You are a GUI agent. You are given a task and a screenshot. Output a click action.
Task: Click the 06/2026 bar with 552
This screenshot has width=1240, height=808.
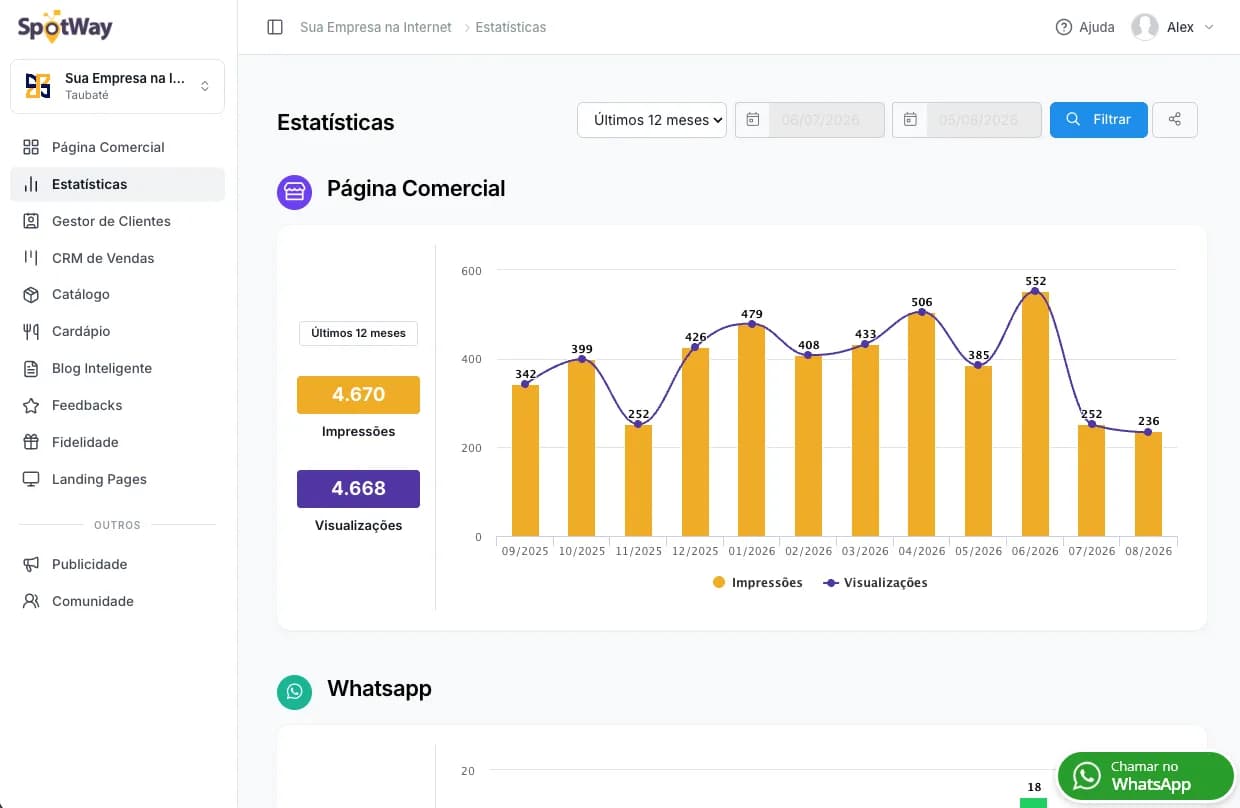(x=1035, y=414)
